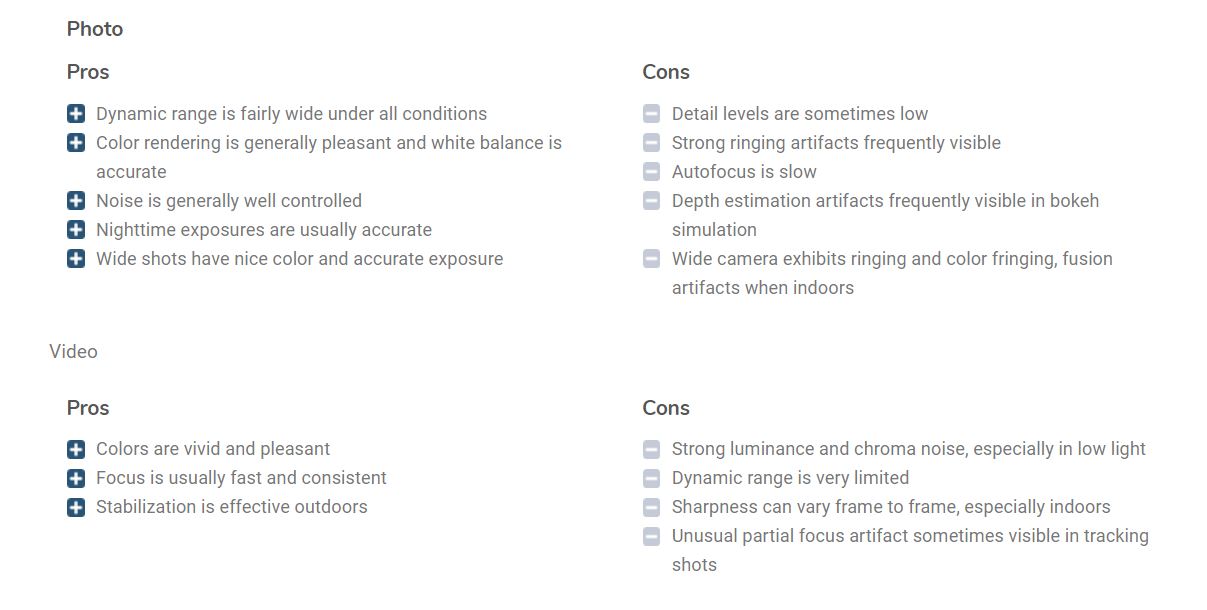1207x610 pixels.
Task: Click plus icon beside 'Noise is generally well controlled'
Action: pos(76,201)
